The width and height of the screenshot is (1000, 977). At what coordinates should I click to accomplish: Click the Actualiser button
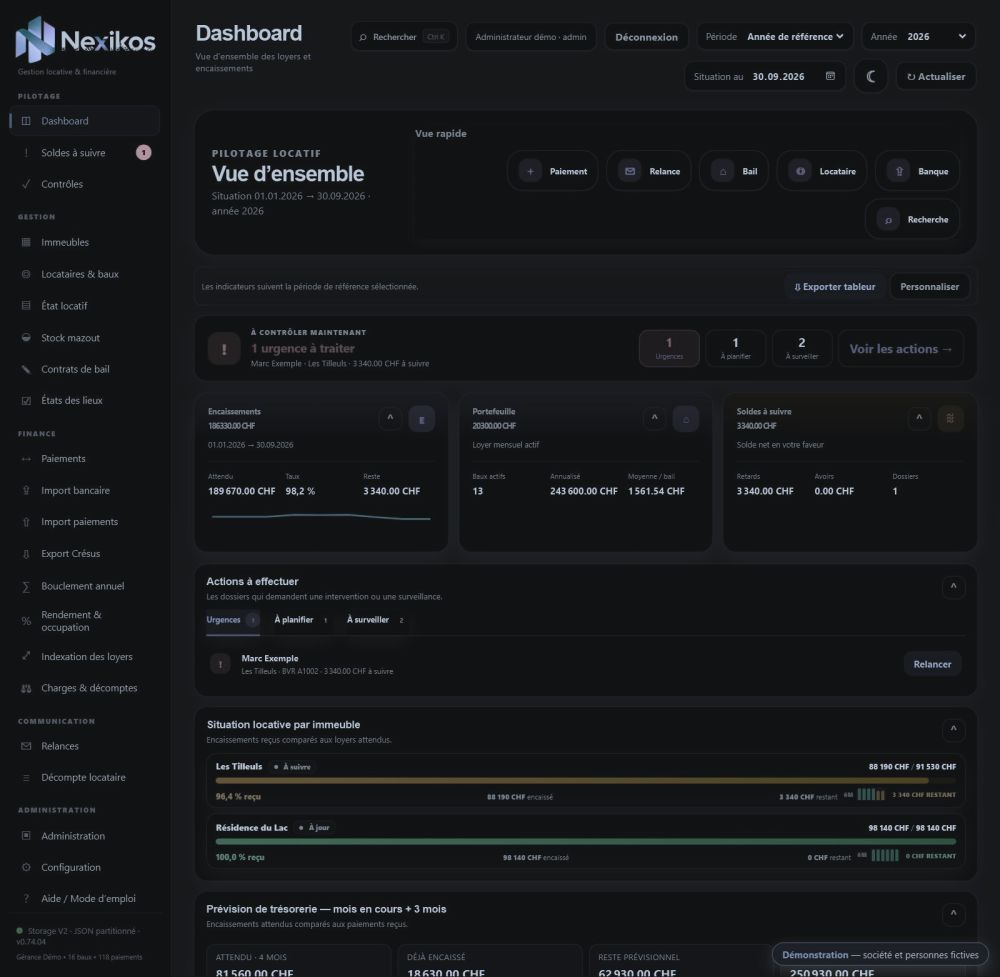[x=936, y=77]
